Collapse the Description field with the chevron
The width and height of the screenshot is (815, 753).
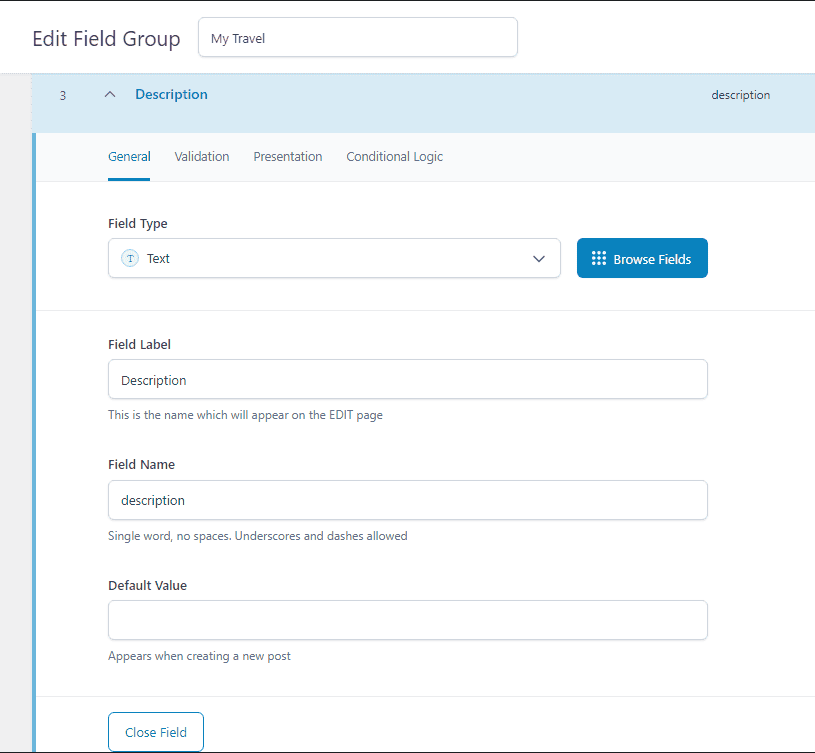[x=110, y=95]
